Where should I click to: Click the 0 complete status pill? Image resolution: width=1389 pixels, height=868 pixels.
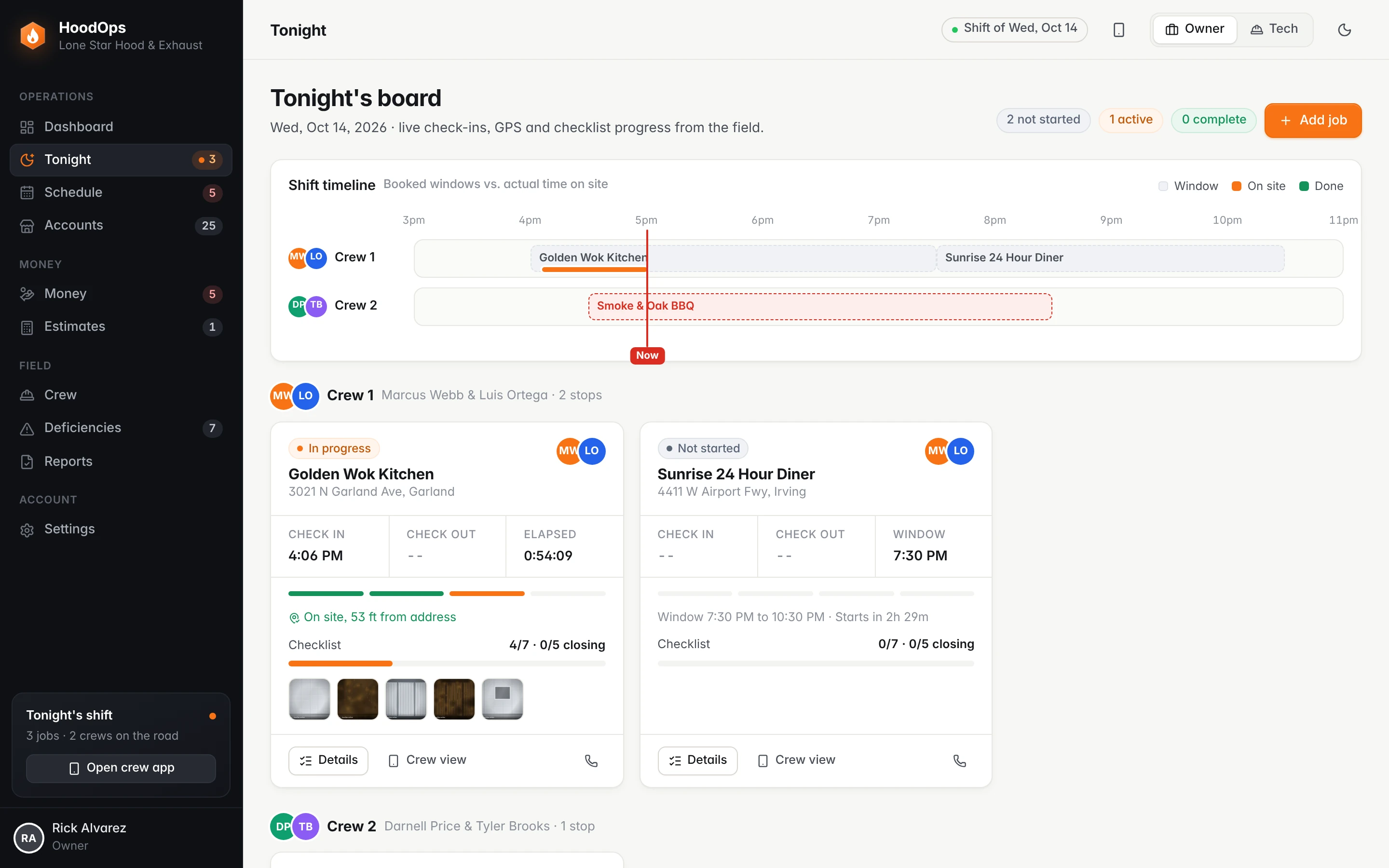(1213, 120)
